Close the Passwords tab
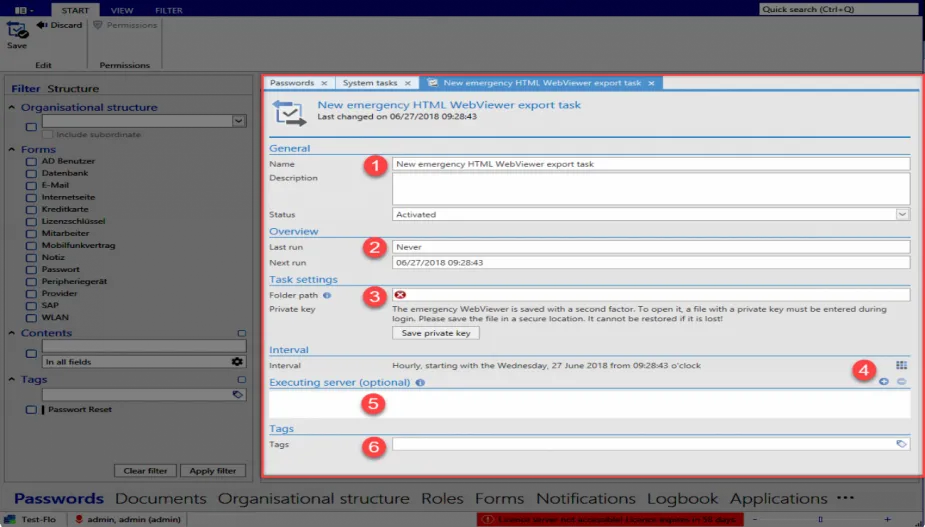 click(324, 83)
